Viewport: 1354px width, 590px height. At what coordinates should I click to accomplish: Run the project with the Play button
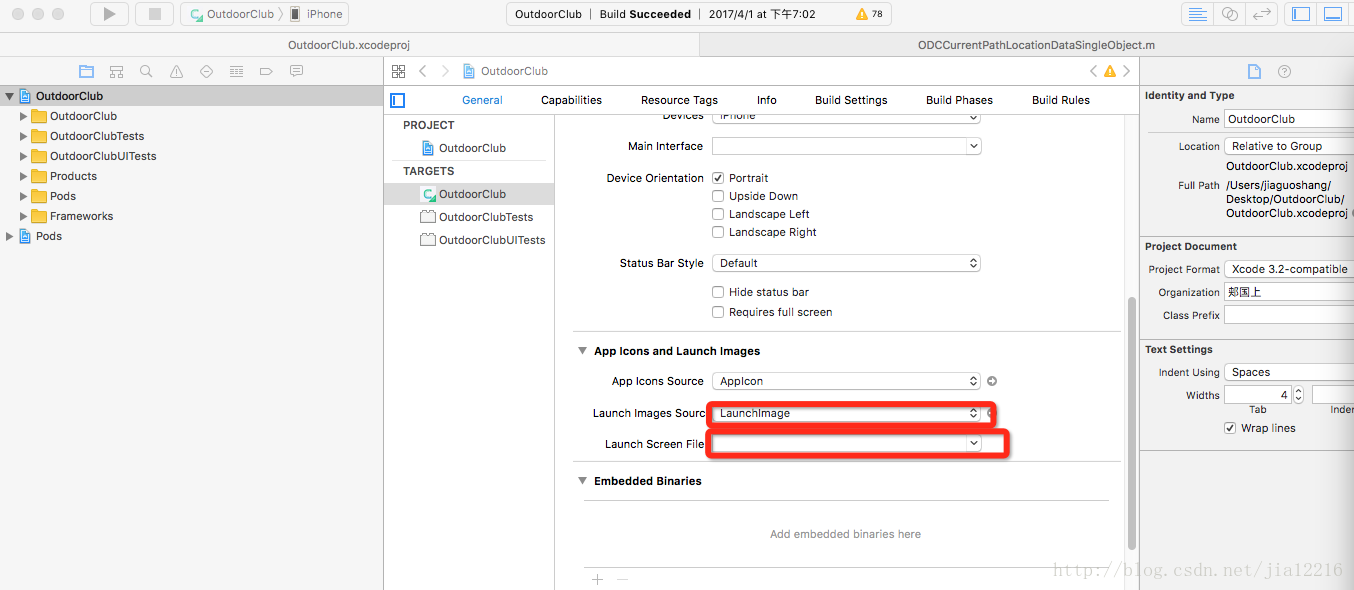point(109,14)
